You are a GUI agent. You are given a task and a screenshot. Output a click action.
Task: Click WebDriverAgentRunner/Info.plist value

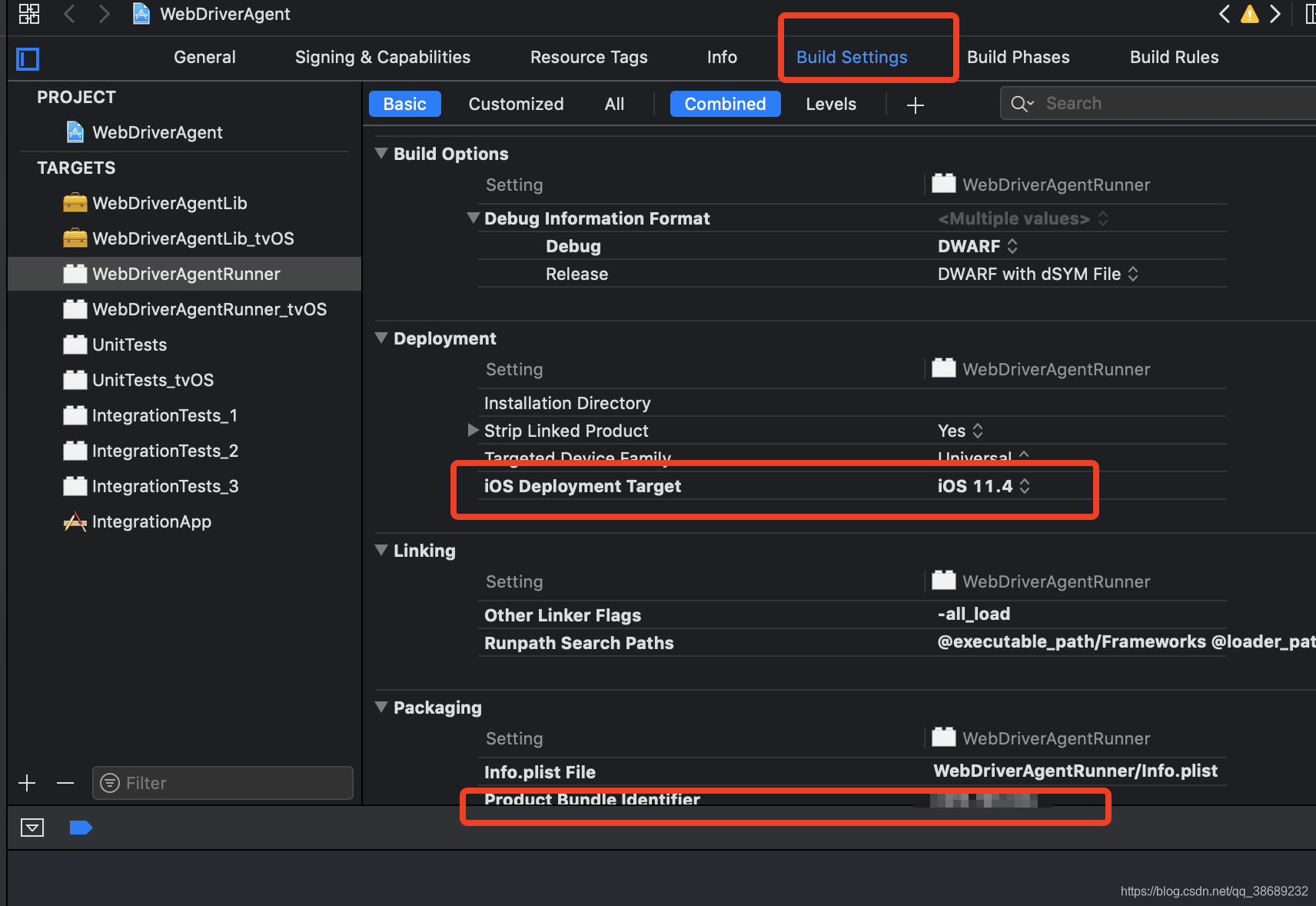coord(1075,771)
